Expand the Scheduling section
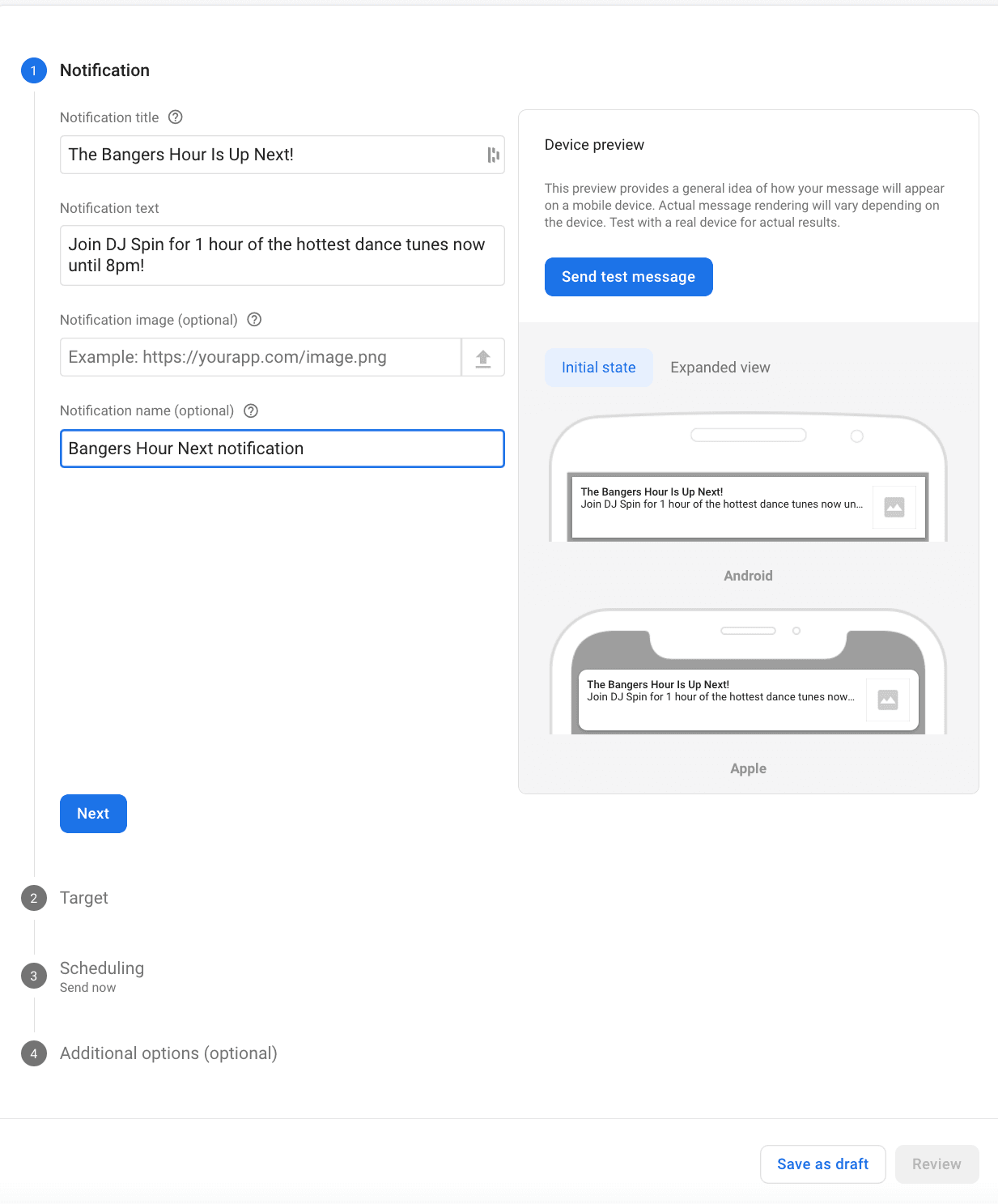 coord(101,968)
